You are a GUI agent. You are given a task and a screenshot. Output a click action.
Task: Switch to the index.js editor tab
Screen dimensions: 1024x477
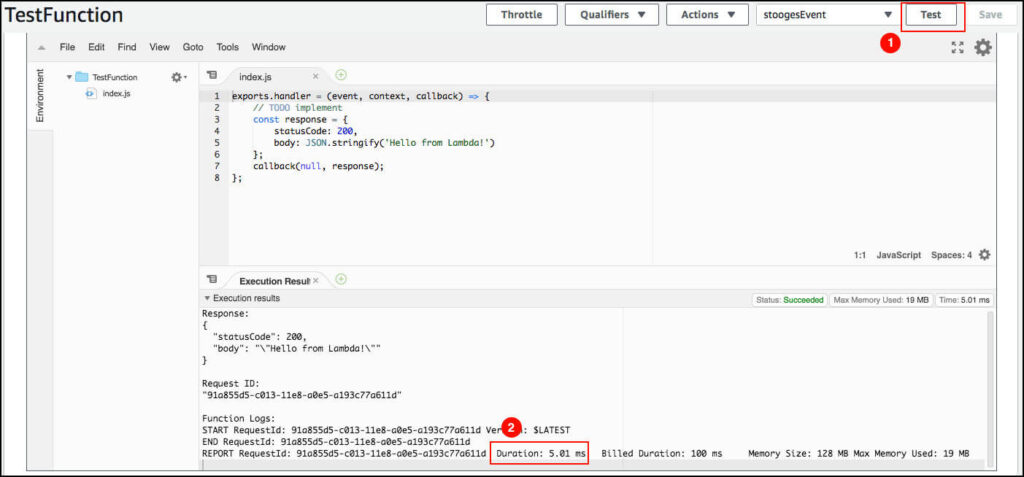coord(255,76)
